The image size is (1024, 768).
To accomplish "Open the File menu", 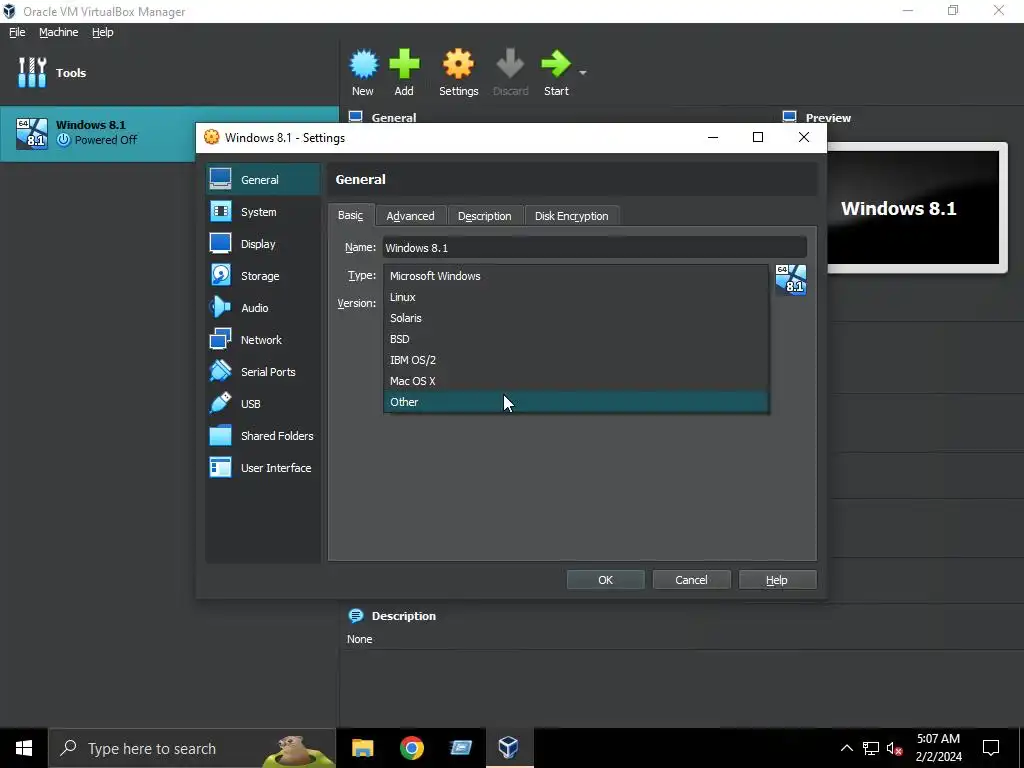I will click(x=17, y=32).
